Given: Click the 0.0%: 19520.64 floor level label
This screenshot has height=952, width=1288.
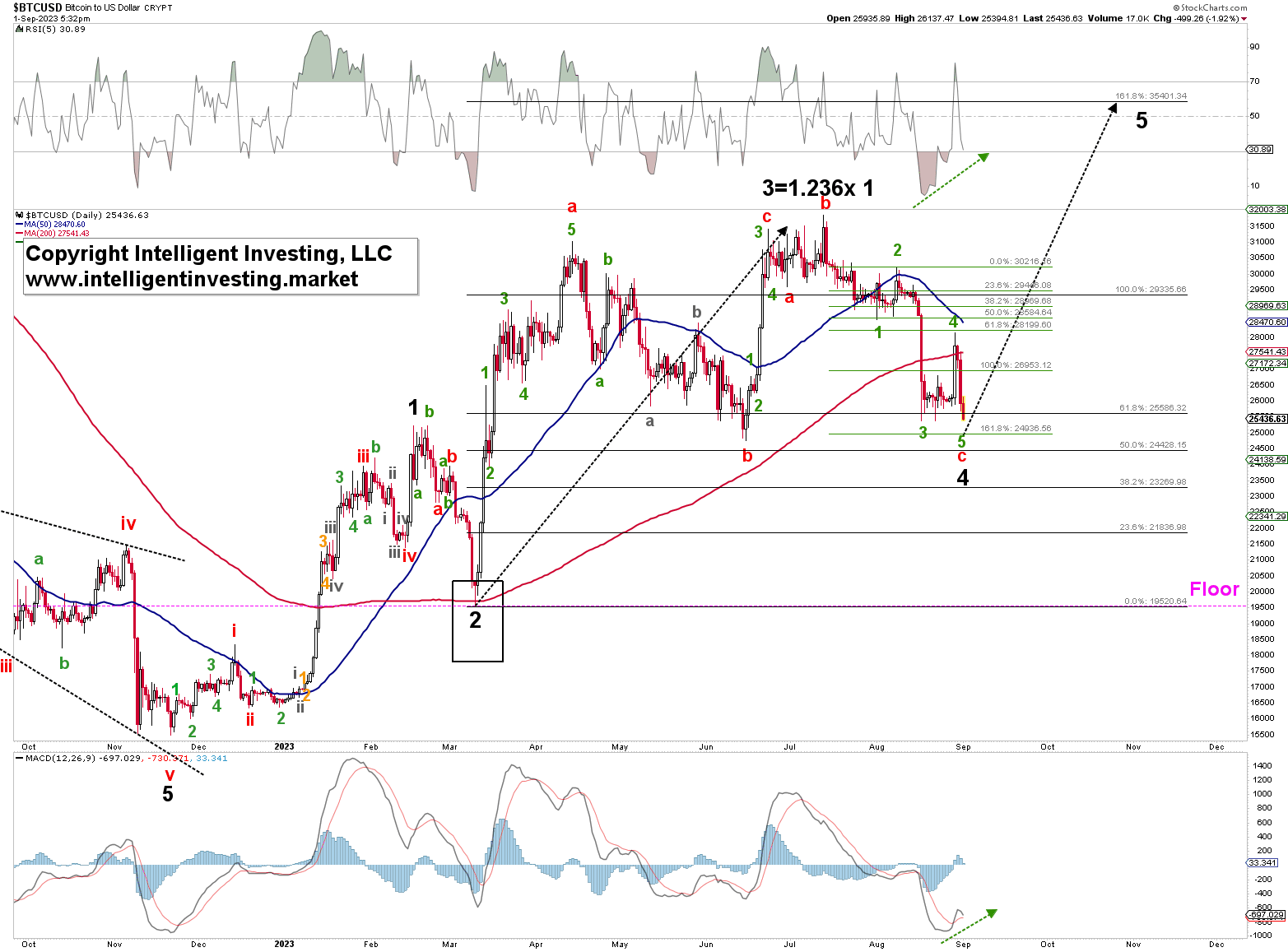Looking at the screenshot, I should coord(1155,601).
